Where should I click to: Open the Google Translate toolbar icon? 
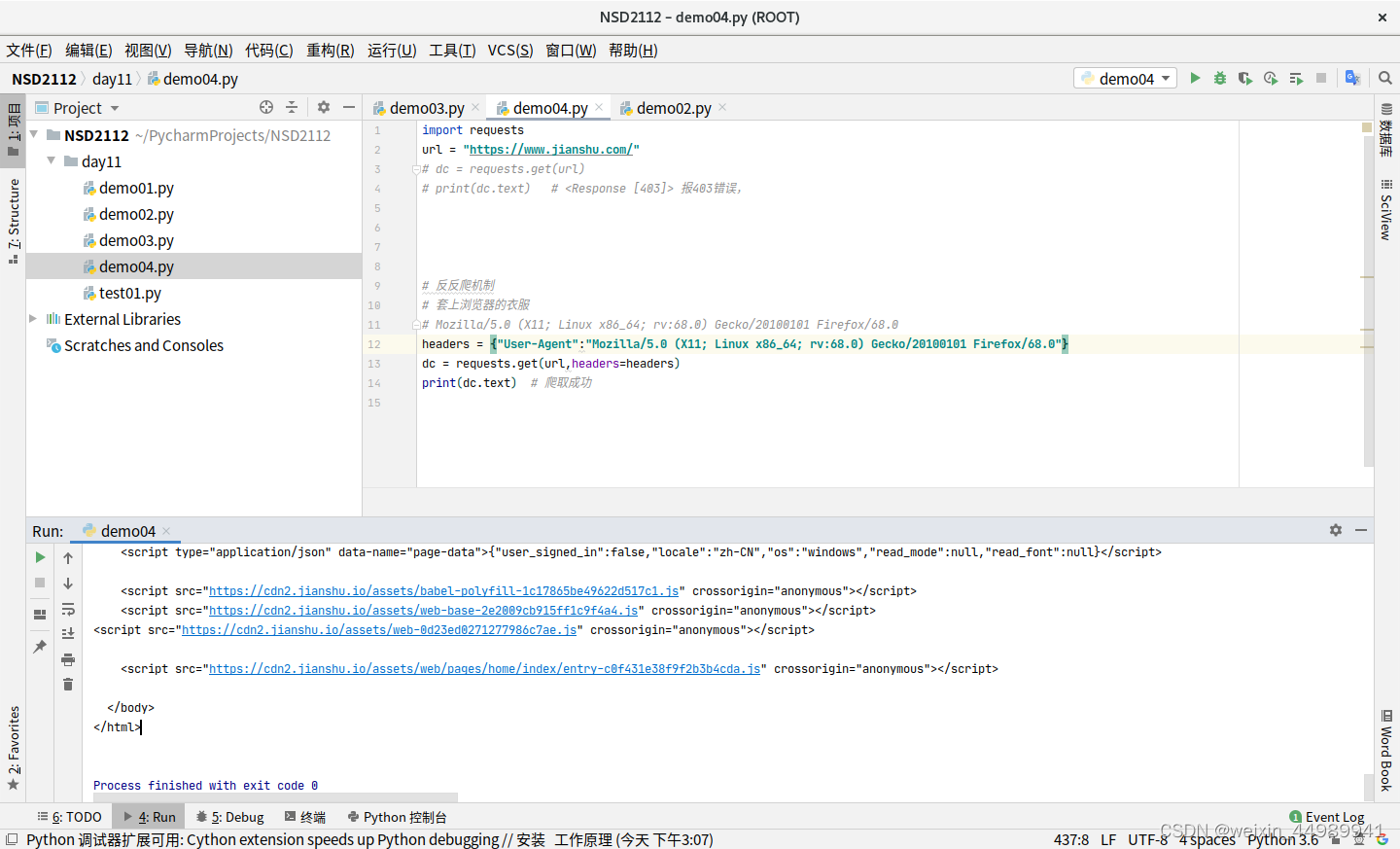click(x=1352, y=78)
